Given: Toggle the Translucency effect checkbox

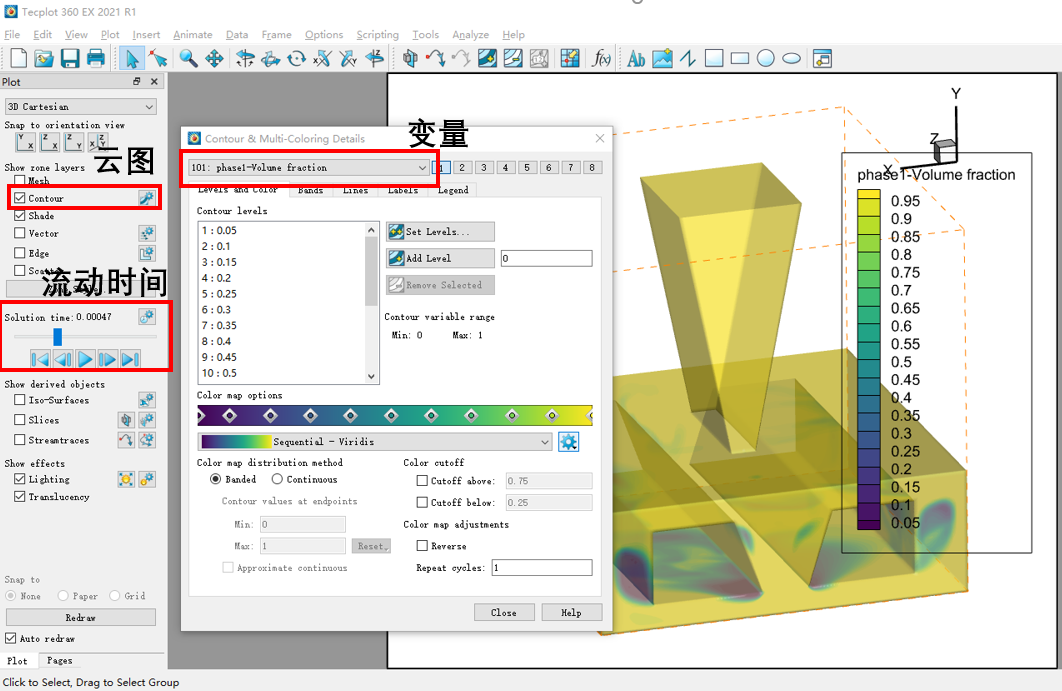Looking at the screenshot, I should (x=20, y=497).
